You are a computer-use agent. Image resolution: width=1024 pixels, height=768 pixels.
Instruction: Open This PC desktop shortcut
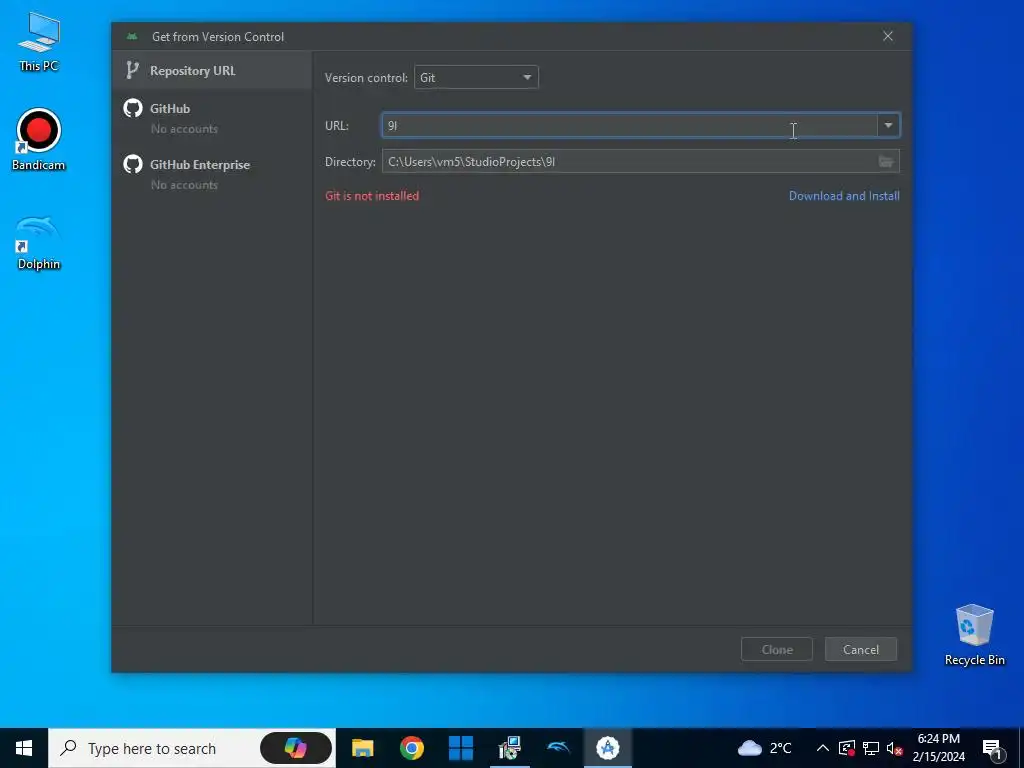click(x=39, y=42)
